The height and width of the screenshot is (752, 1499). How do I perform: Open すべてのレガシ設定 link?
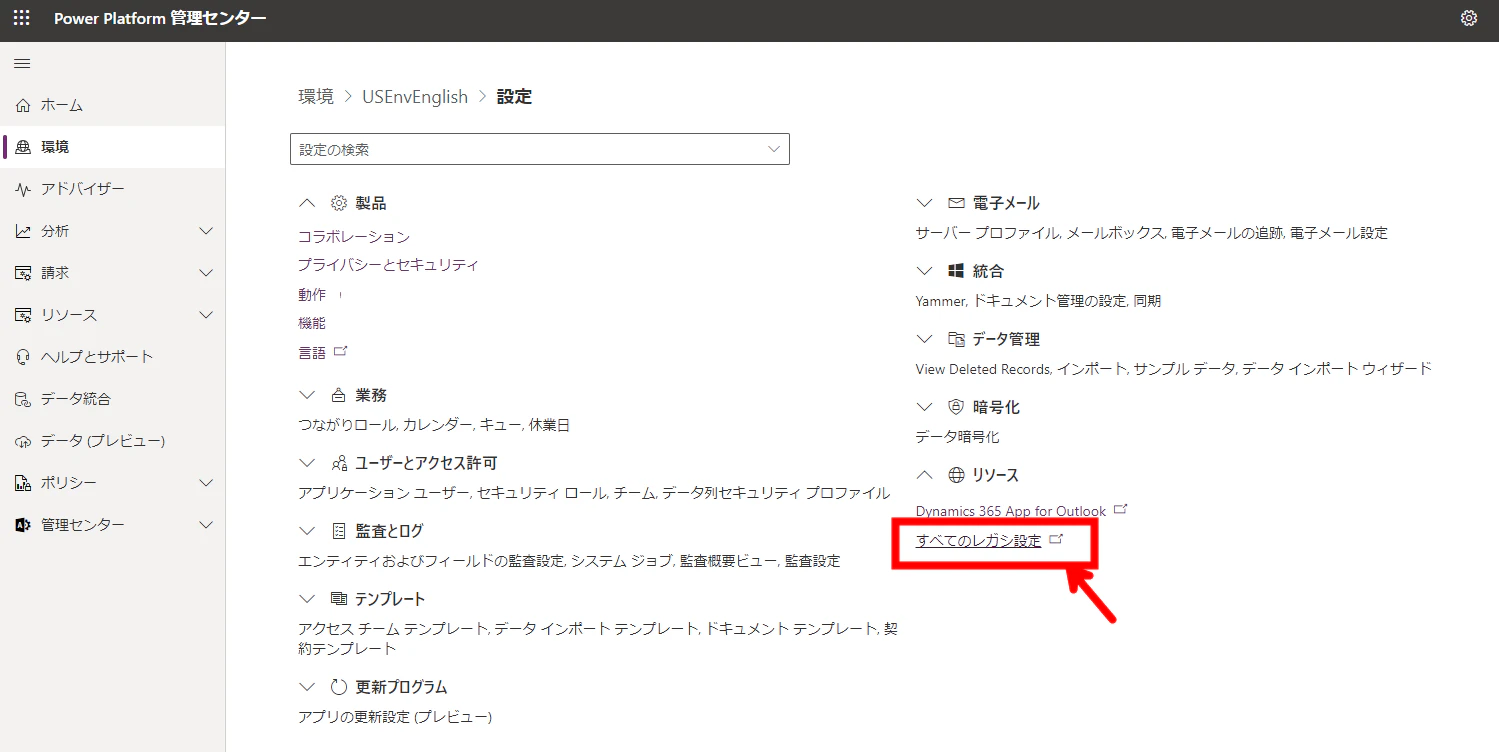pyautogui.click(x=978, y=541)
